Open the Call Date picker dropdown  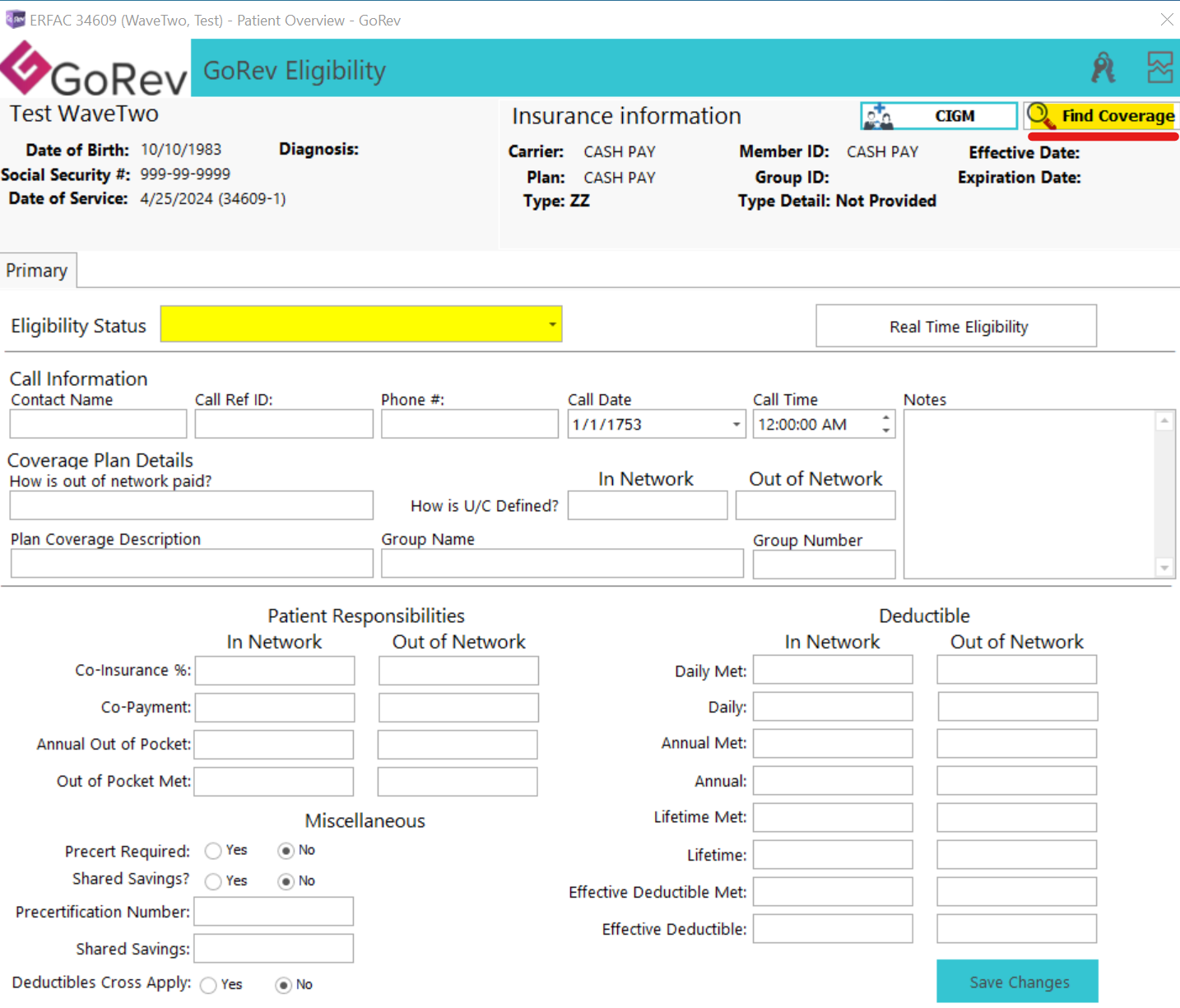click(x=736, y=425)
